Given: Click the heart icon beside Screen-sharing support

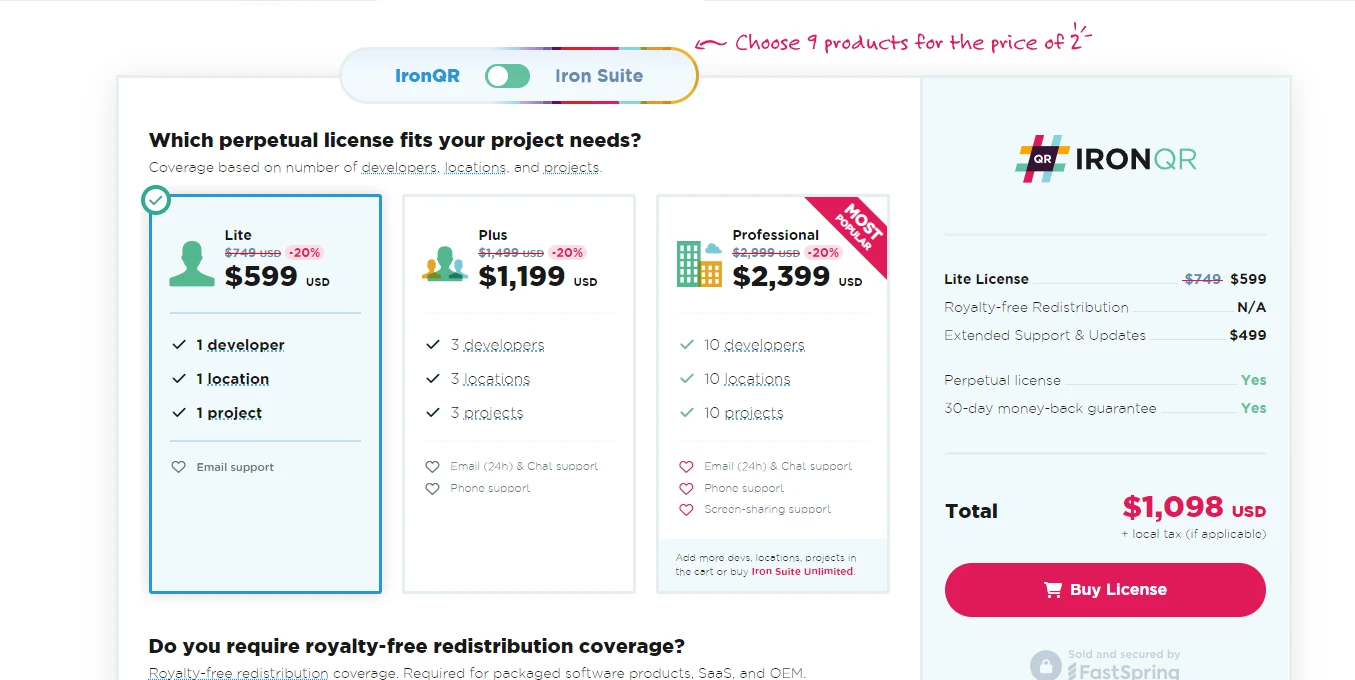Looking at the screenshot, I should [x=686, y=510].
